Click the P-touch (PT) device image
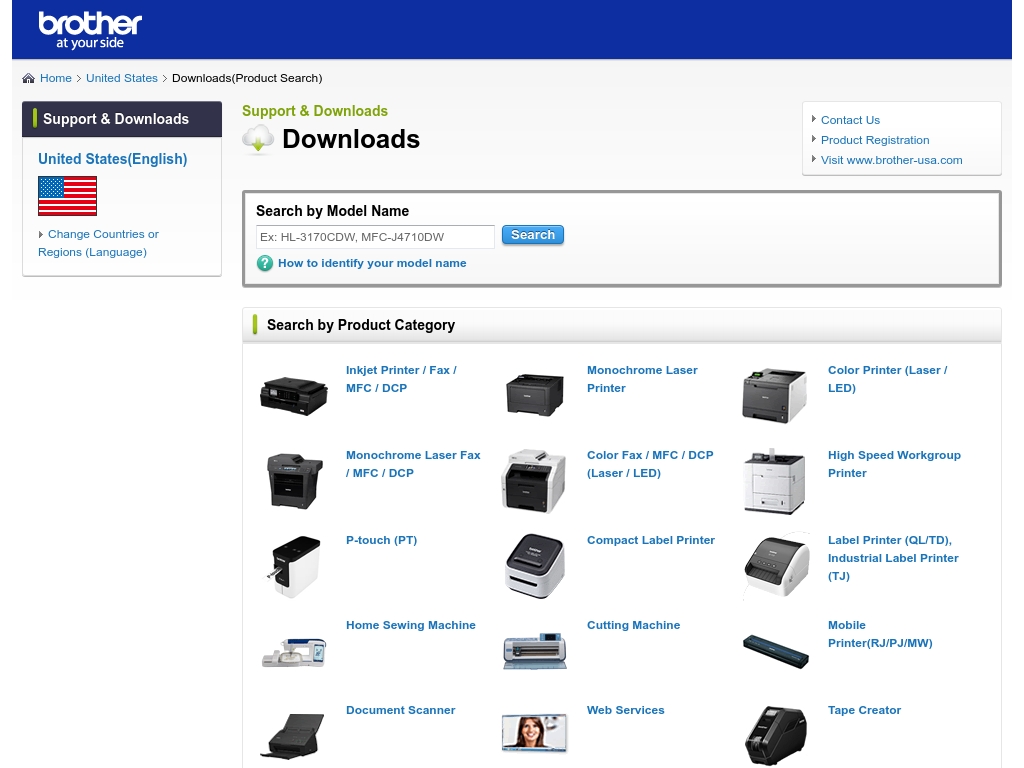This screenshot has height=768, width=1024. [295, 566]
